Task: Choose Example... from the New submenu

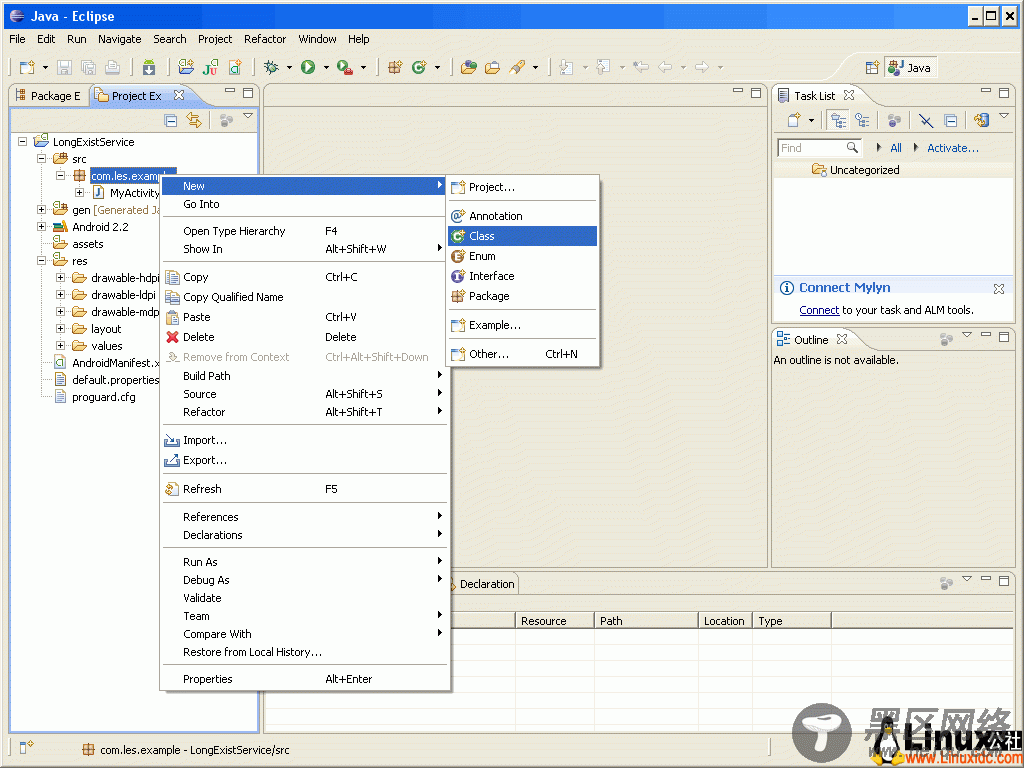Action: [x=522, y=325]
